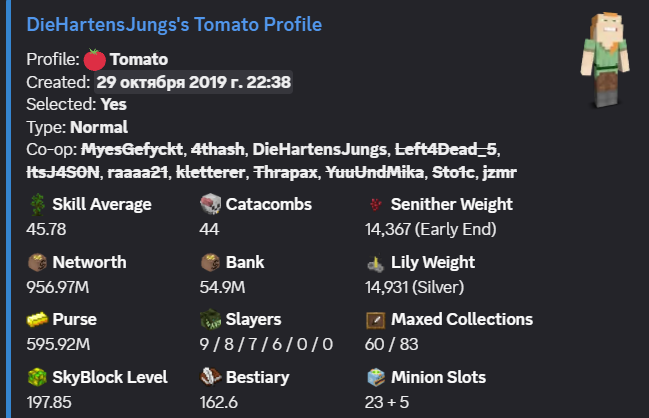This screenshot has height=418, width=649.
Task: Click the Minion Slots block icon
Action: (376, 377)
